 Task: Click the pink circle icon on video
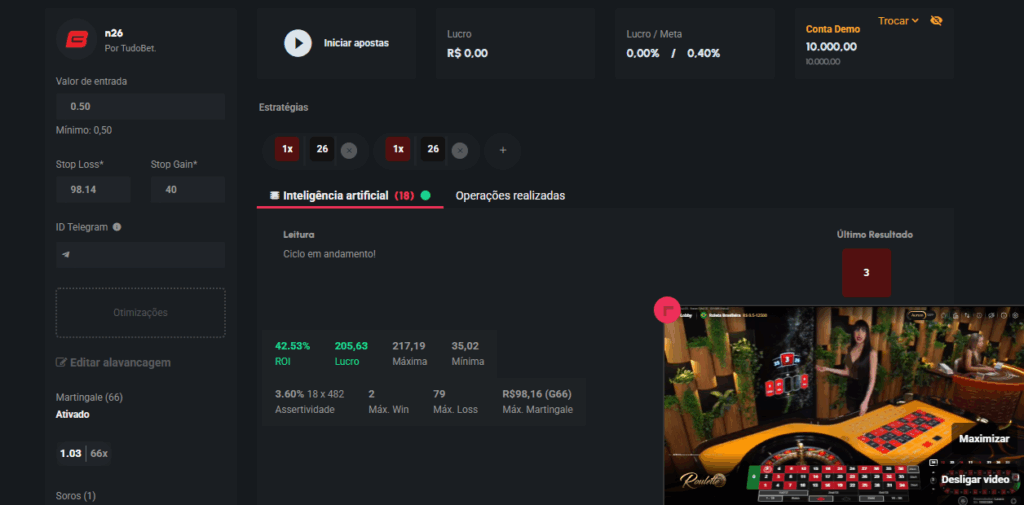click(x=666, y=310)
